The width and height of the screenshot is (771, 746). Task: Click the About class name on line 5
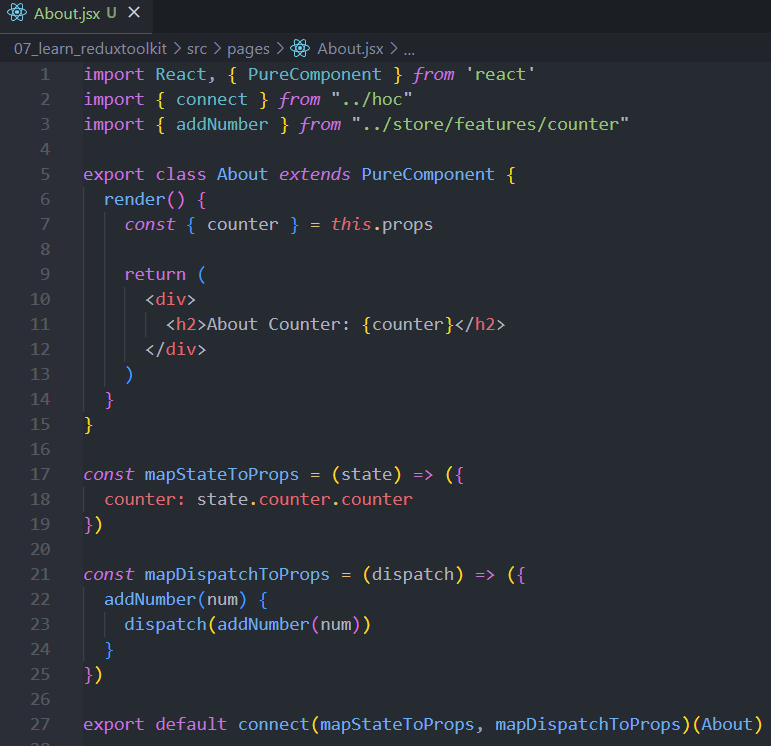pyautogui.click(x=242, y=174)
